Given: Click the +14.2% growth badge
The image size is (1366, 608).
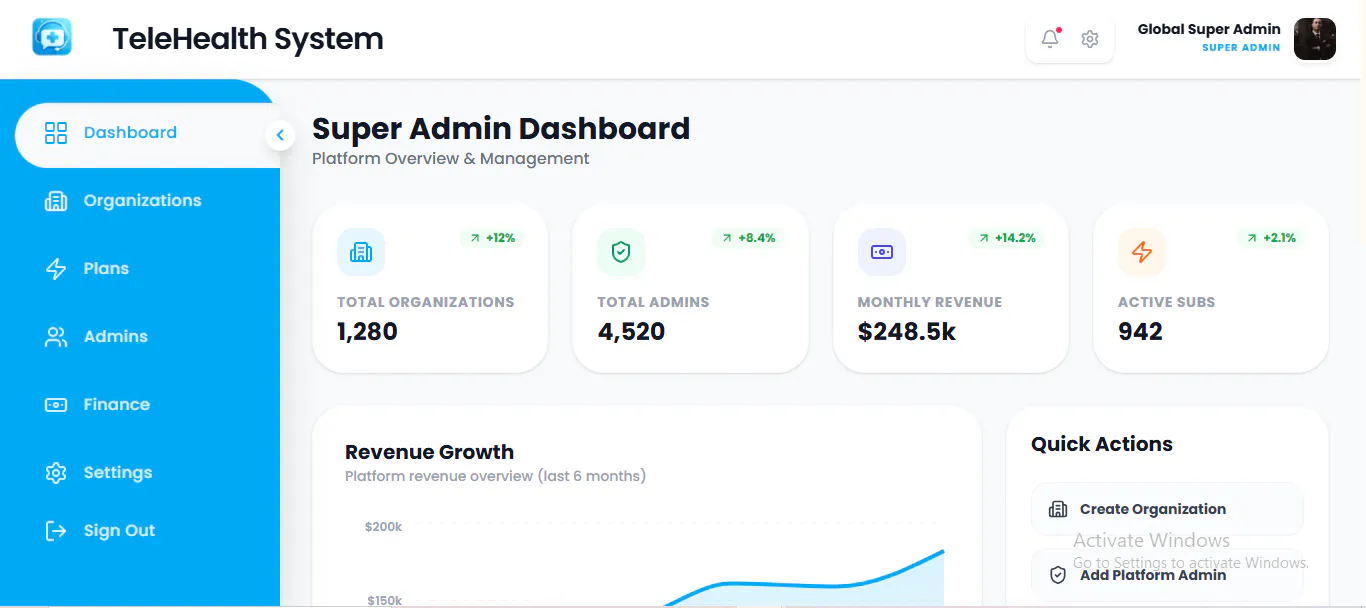Looking at the screenshot, I should click(1007, 238).
